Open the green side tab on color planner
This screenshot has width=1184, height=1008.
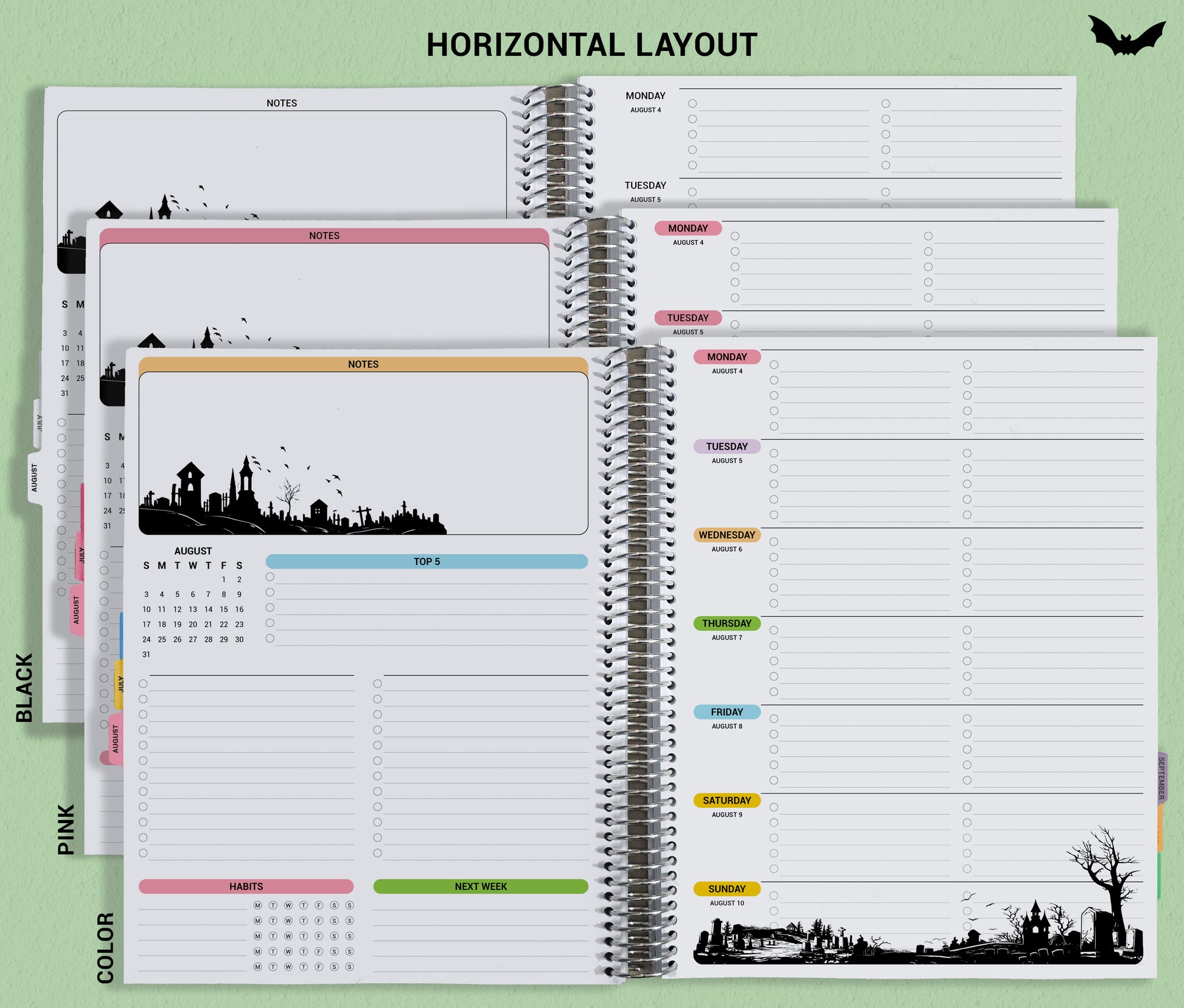1159,875
